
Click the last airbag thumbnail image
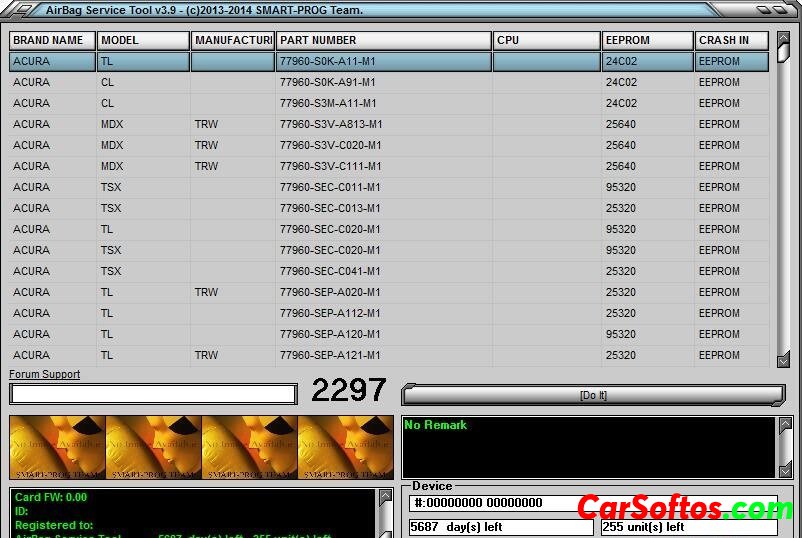(345, 447)
